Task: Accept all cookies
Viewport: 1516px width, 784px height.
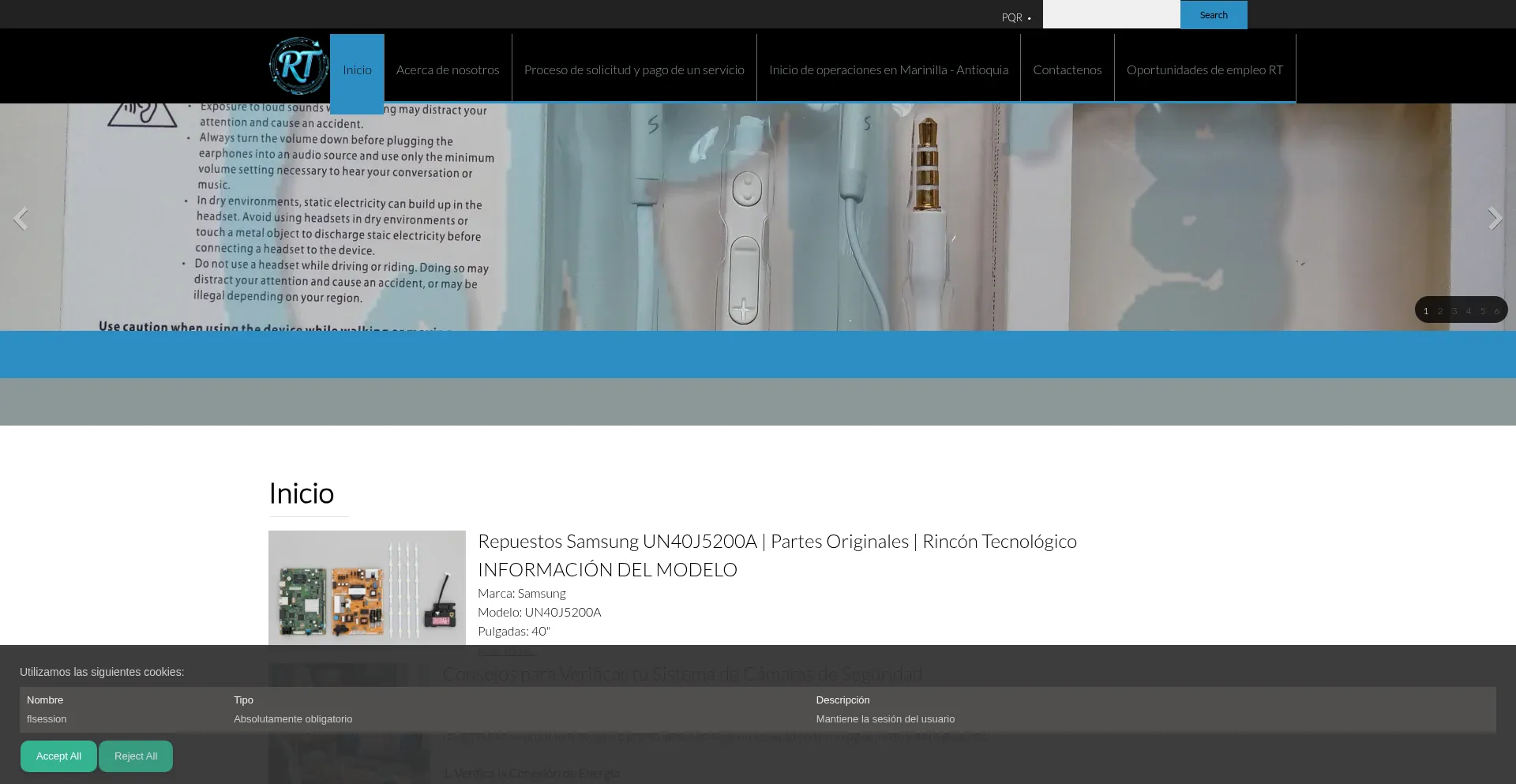Action: click(x=58, y=756)
